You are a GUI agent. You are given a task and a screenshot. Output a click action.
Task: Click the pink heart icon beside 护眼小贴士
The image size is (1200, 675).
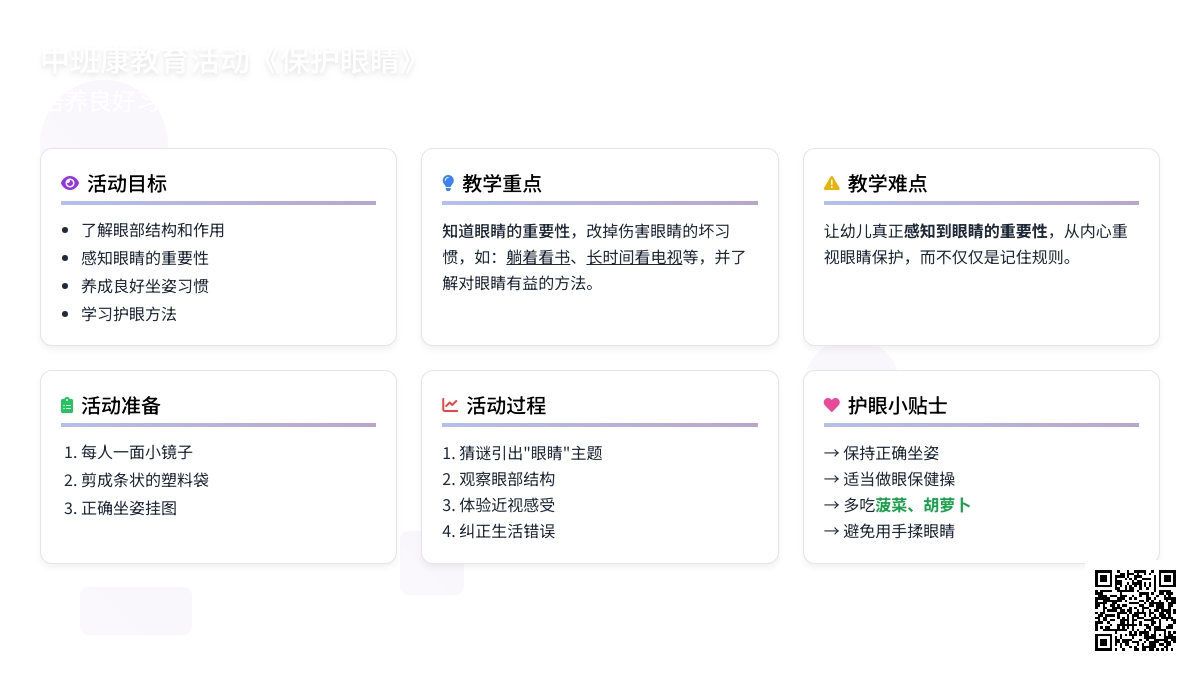pos(831,405)
